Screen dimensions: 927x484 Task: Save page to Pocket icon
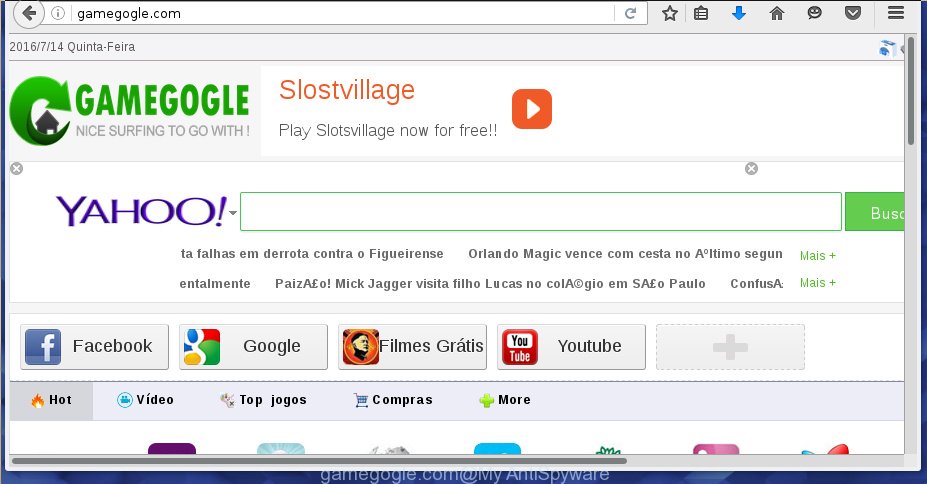click(853, 13)
